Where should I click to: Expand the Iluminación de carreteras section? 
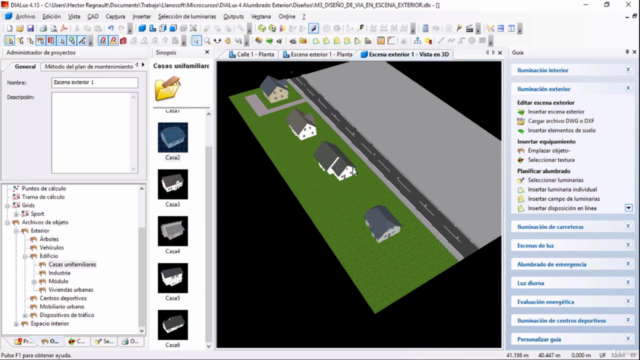628,227
